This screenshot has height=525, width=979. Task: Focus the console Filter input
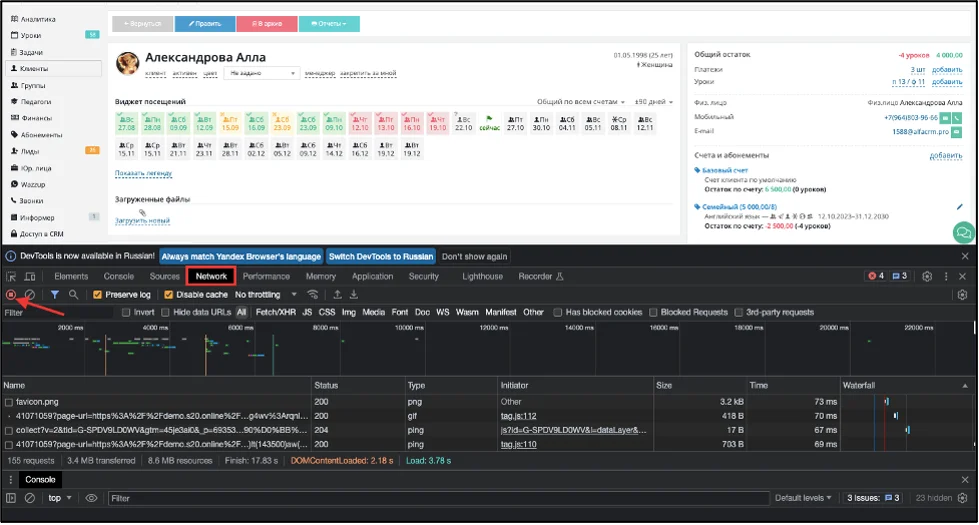pos(438,498)
